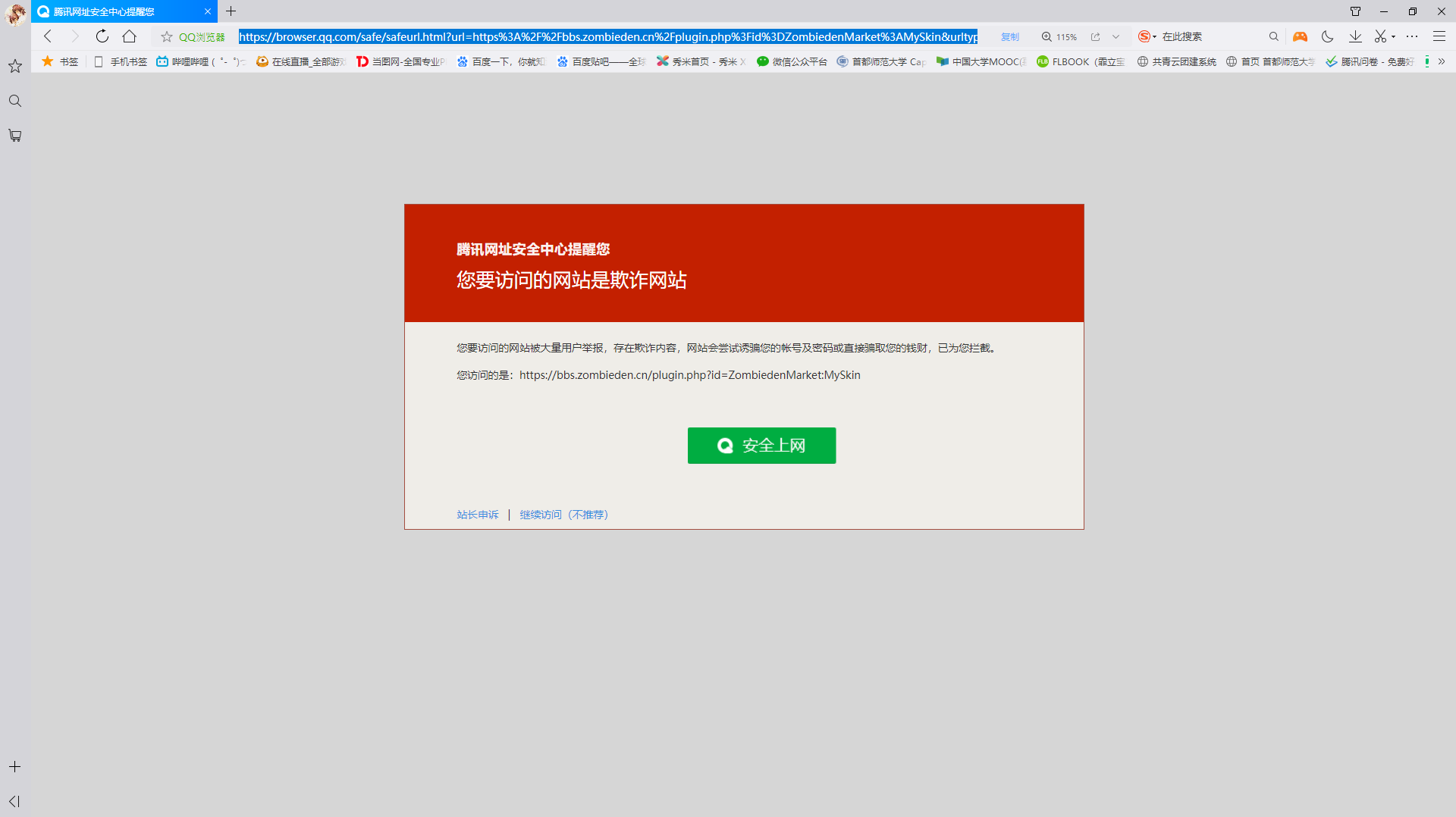Open the downloads manager icon

tap(1355, 36)
